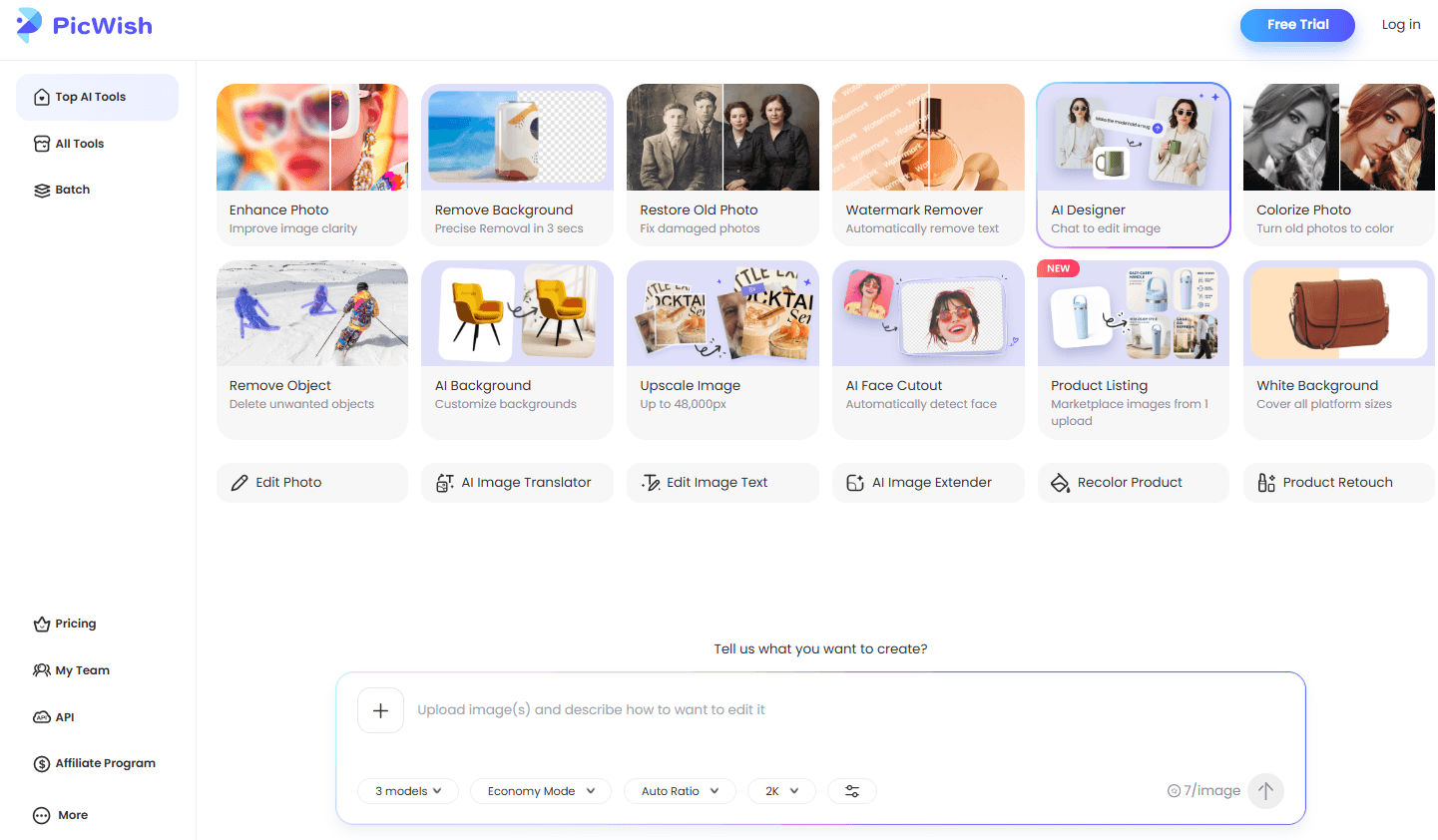Click the NEW badge on Product Listing
The width and height of the screenshot is (1438, 840).
click(1059, 268)
